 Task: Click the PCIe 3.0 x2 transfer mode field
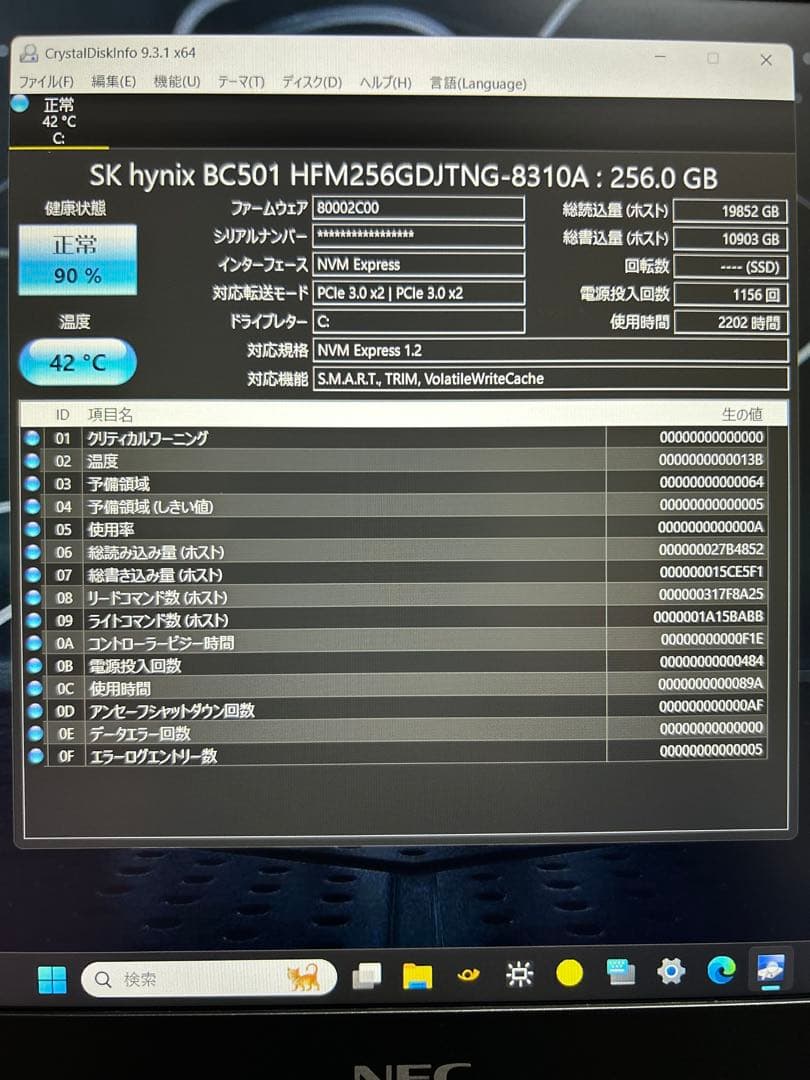coord(418,293)
